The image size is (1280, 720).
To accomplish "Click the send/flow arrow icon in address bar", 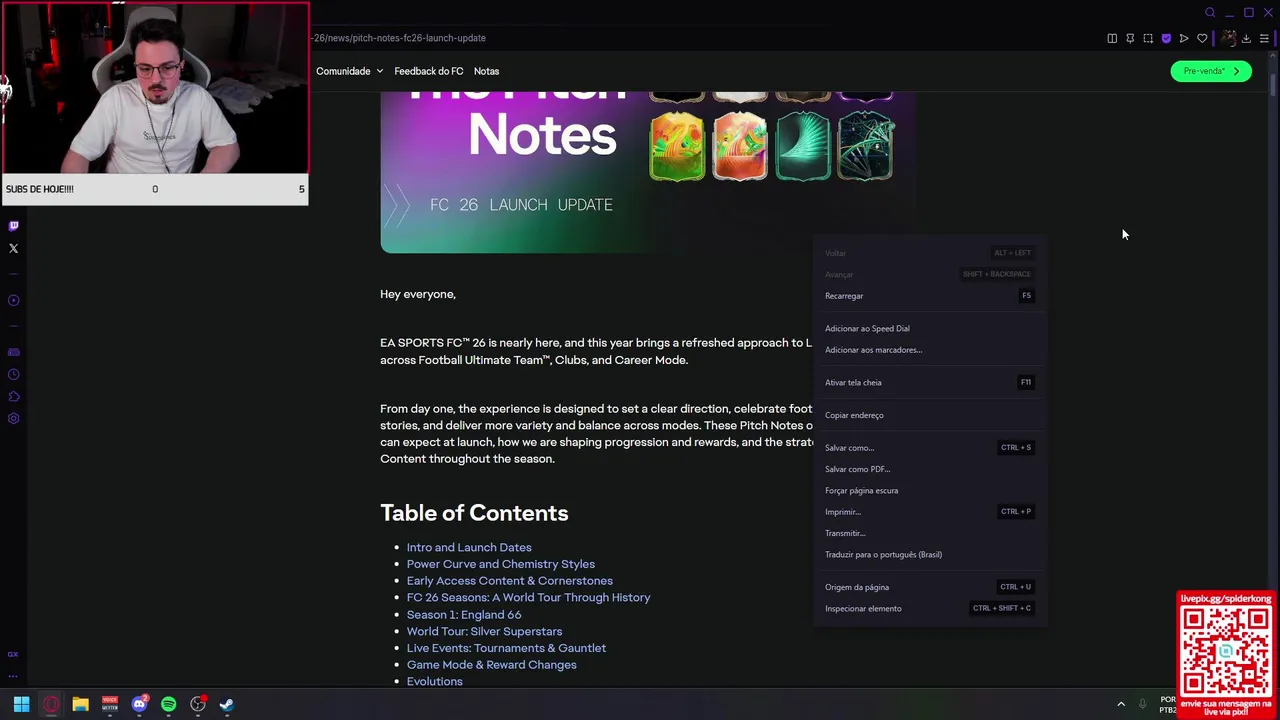I will [x=1184, y=38].
